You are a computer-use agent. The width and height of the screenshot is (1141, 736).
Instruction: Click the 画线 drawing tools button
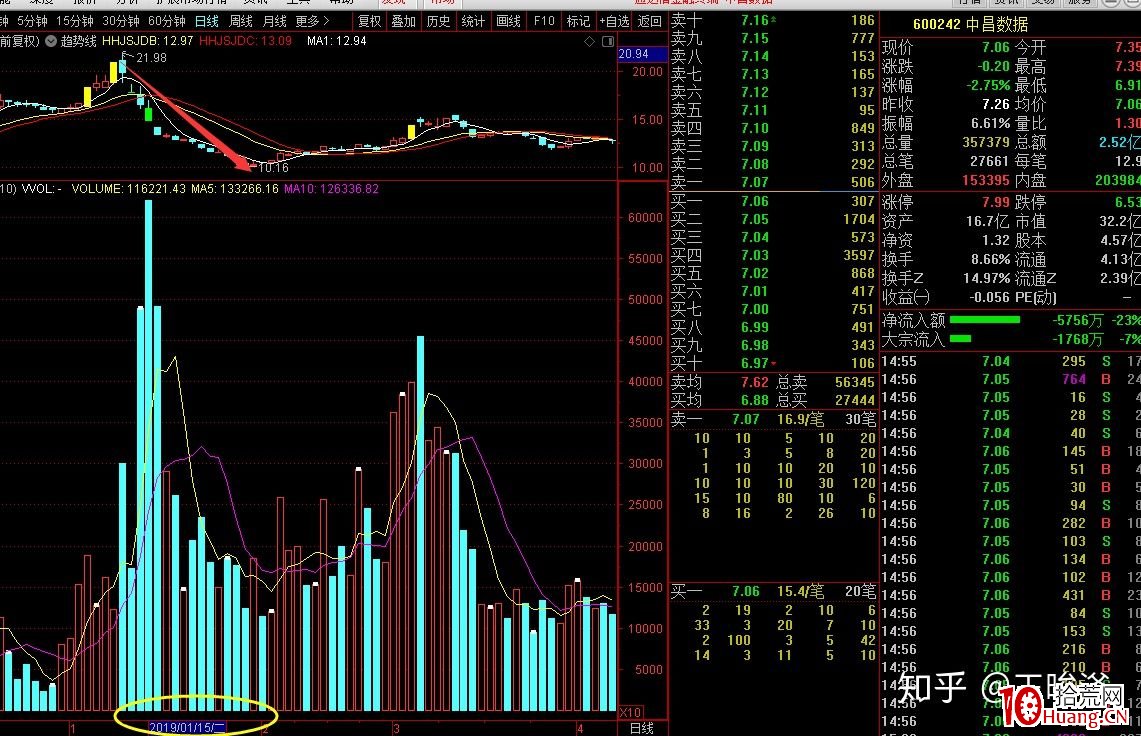click(509, 21)
